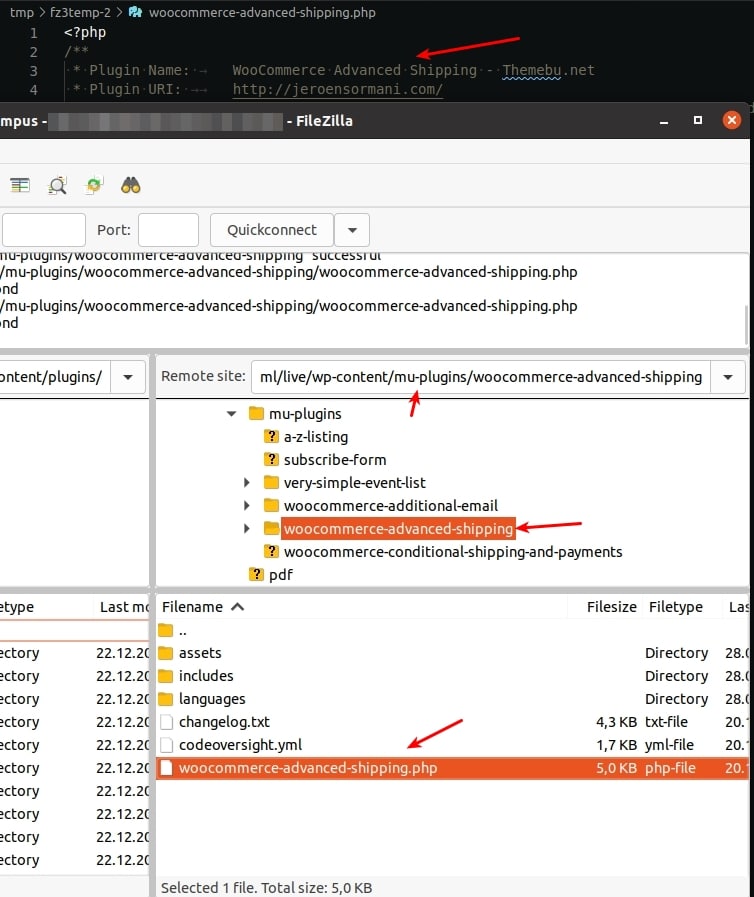754x897 pixels.
Task: Maximize the FileZilla window
Action: (x=697, y=120)
